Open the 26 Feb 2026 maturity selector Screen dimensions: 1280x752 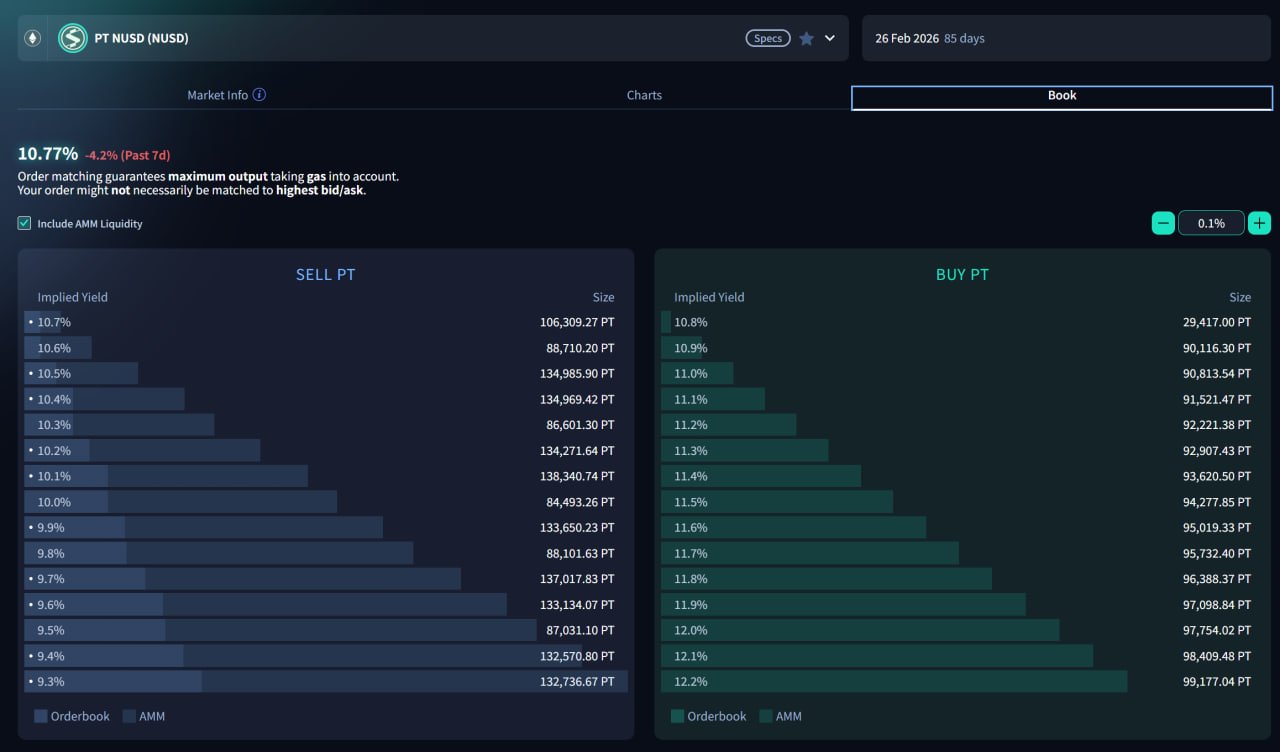tap(1065, 39)
